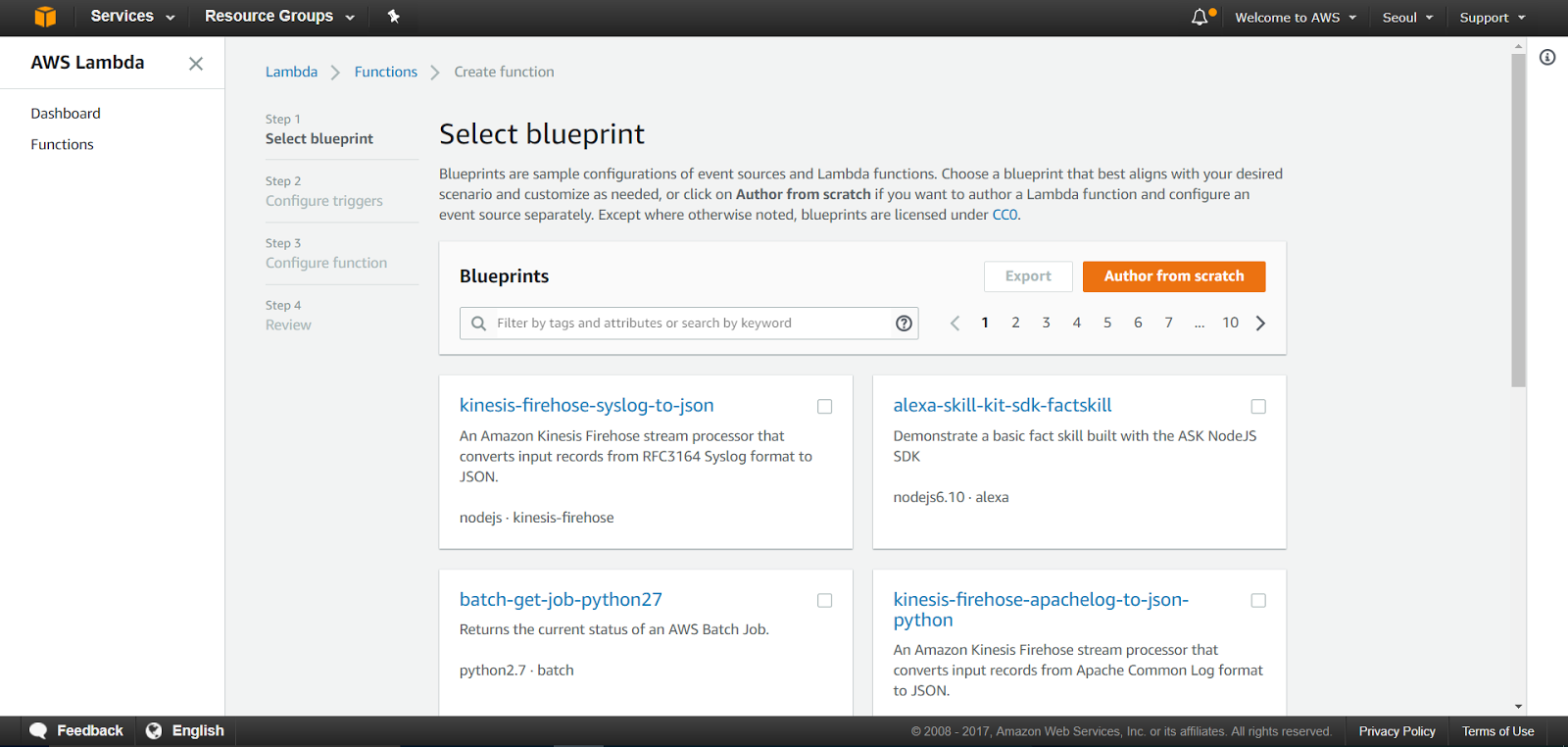This screenshot has height=747, width=1568.
Task: Go to next blueprints page arrow
Action: (x=1260, y=324)
